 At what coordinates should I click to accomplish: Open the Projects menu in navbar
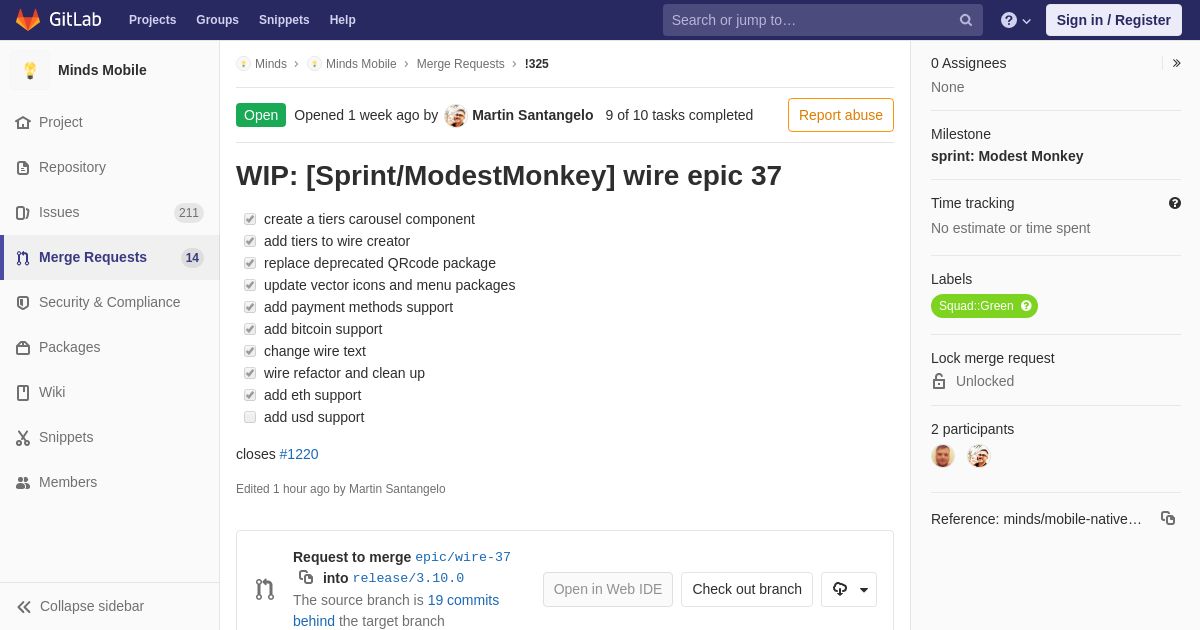click(152, 20)
